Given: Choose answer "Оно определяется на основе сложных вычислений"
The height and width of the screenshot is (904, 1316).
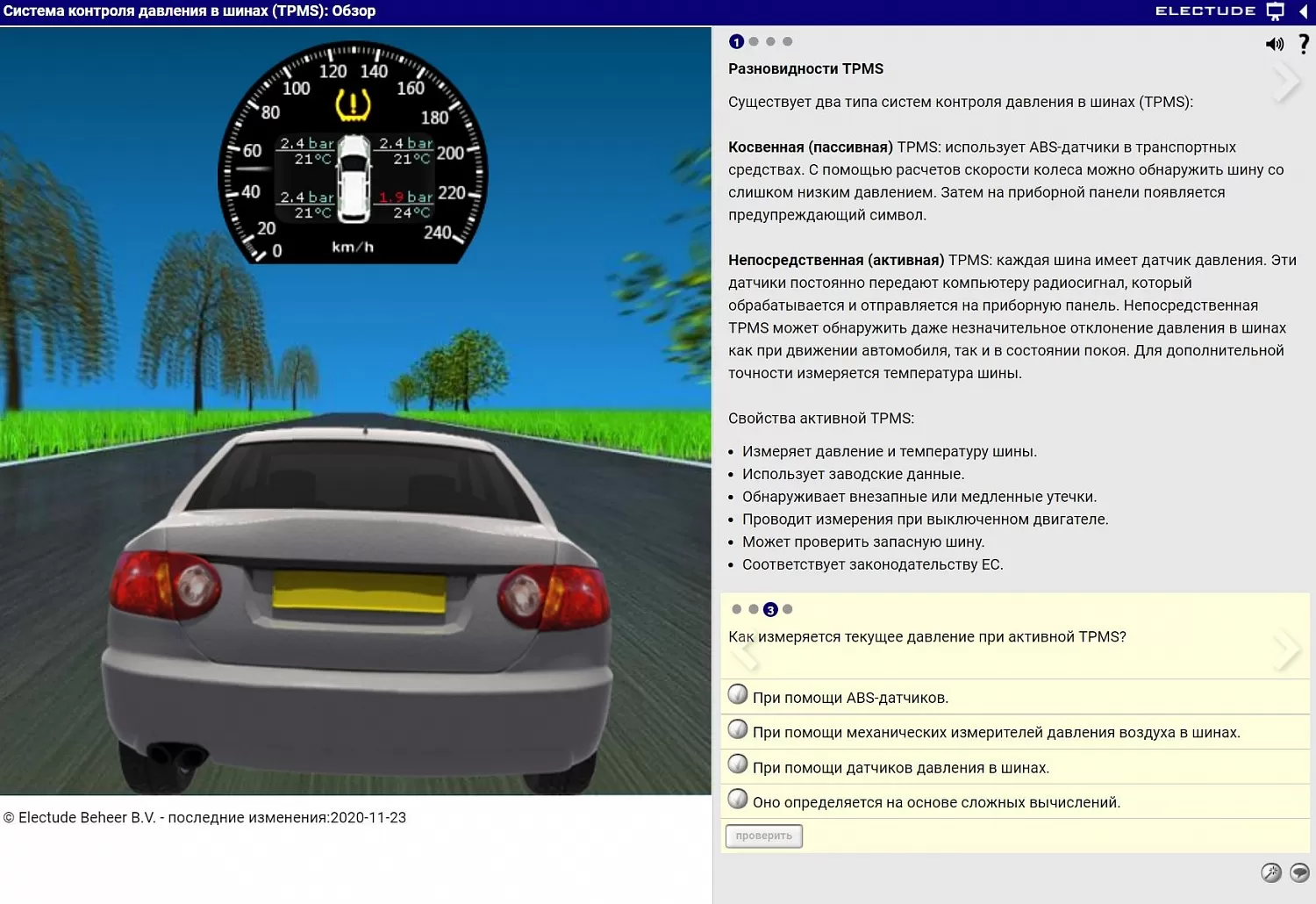Looking at the screenshot, I should (738, 800).
